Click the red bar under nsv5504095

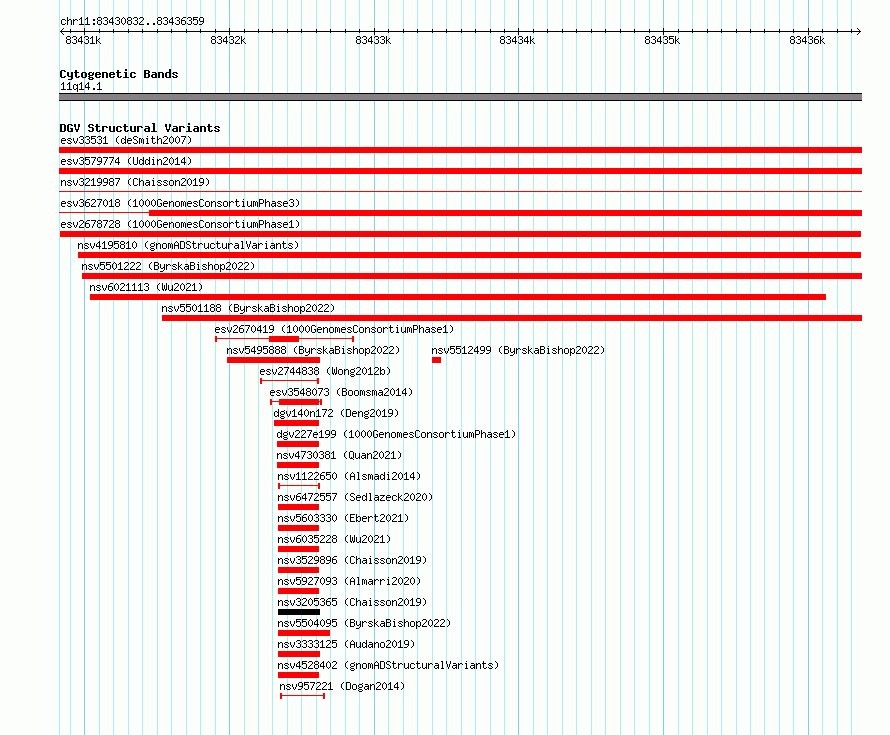click(x=304, y=633)
